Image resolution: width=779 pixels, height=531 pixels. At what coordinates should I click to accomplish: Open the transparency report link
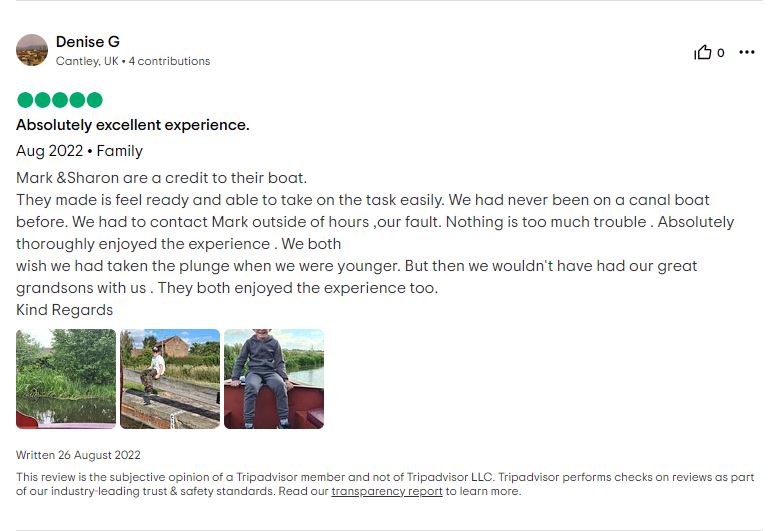(387, 491)
